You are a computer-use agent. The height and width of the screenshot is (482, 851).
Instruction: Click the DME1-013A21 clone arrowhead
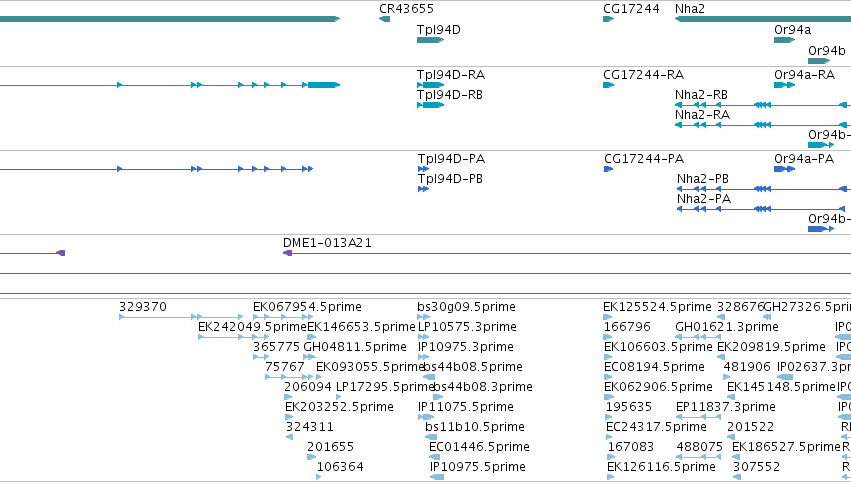click(x=288, y=253)
